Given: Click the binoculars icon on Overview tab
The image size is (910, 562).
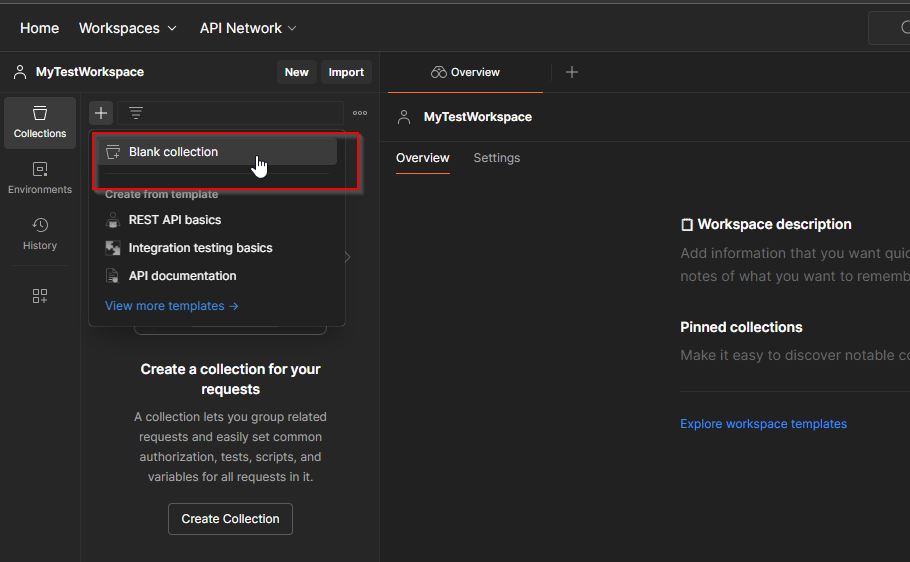Looking at the screenshot, I should click(439, 72).
